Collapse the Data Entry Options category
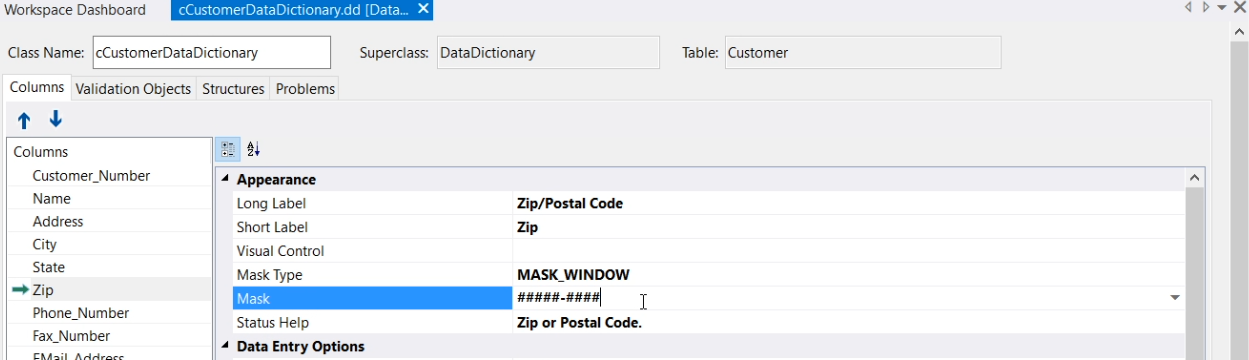The height and width of the screenshot is (360, 1249). pyautogui.click(x=225, y=347)
